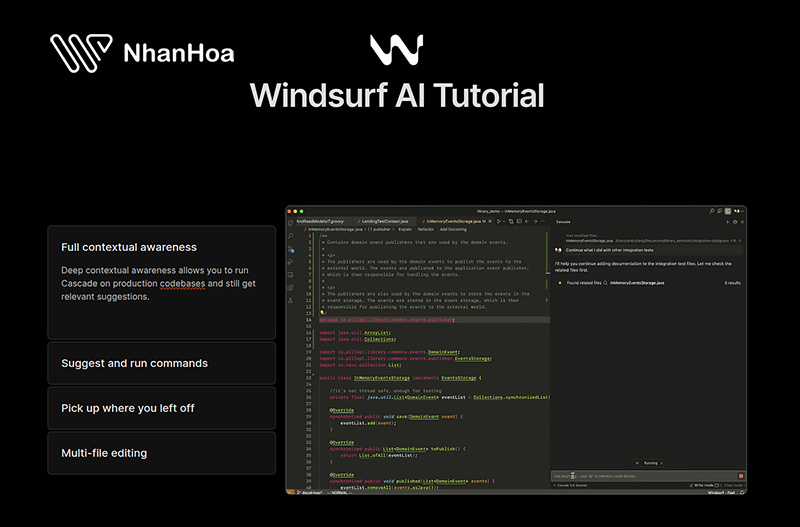Open Cascade history clock icon
The width and height of the screenshot is (800, 527).
pyautogui.click(x=735, y=222)
